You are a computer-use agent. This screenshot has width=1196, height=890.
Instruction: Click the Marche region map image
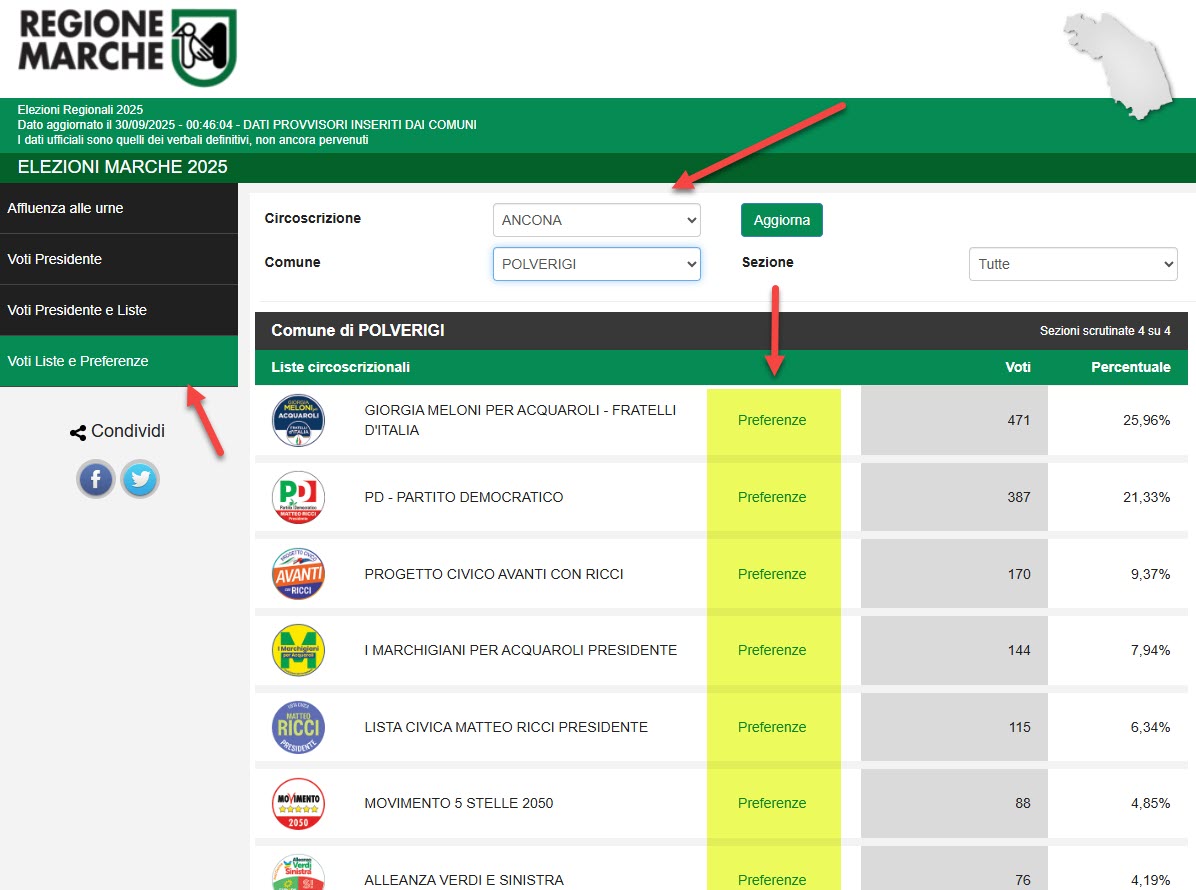click(1118, 66)
